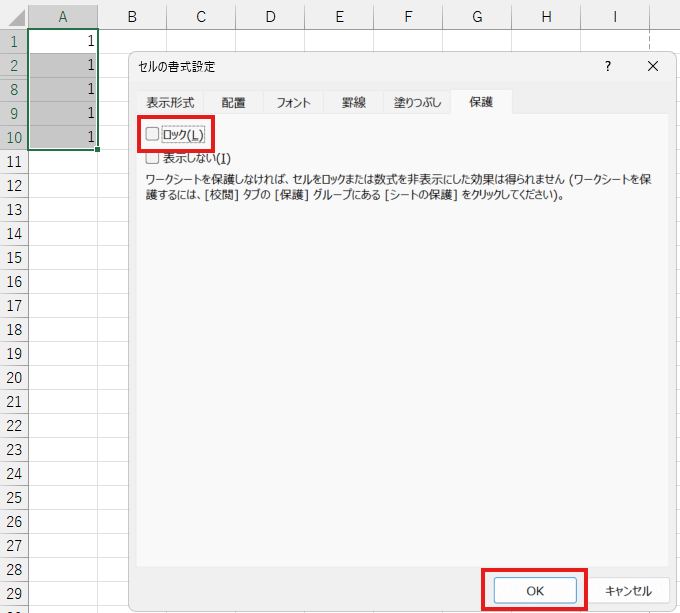Select row 2 header

[14, 65]
